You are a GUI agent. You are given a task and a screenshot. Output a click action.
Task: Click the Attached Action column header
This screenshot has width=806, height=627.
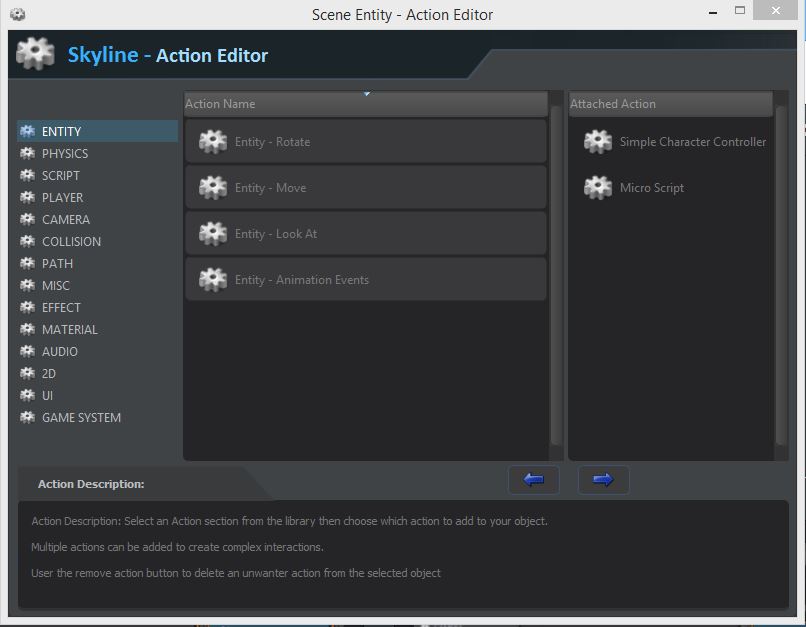(x=670, y=104)
